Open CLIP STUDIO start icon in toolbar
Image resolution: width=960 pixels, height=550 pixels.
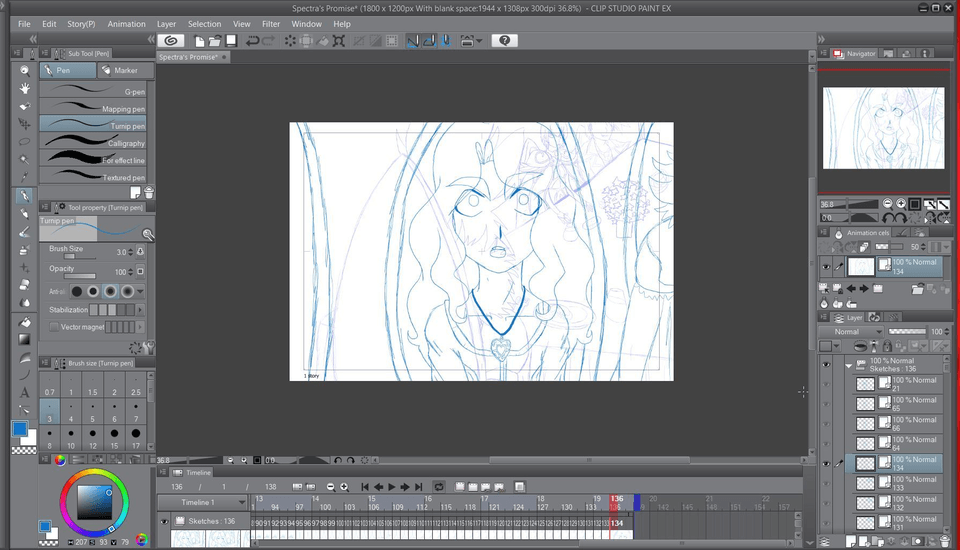point(172,41)
